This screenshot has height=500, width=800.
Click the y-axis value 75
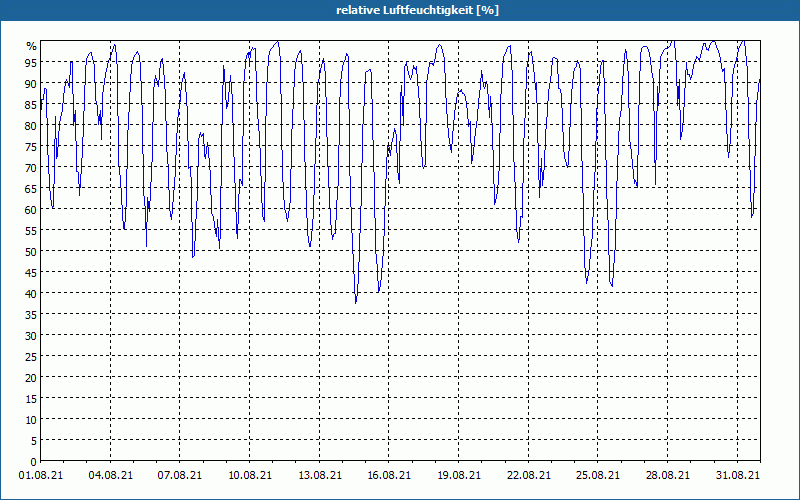(31, 147)
